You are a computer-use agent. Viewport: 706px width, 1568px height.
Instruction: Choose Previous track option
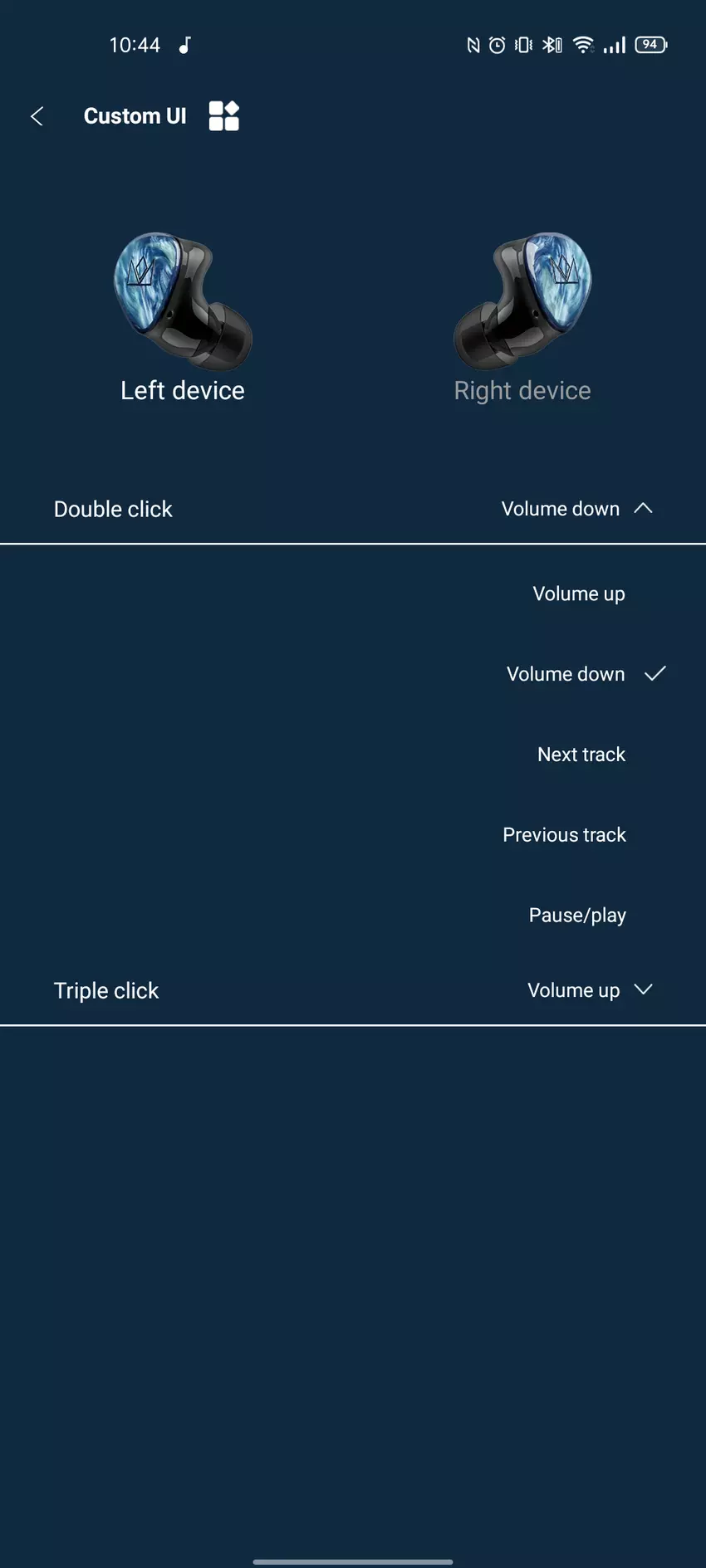[x=565, y=835]
